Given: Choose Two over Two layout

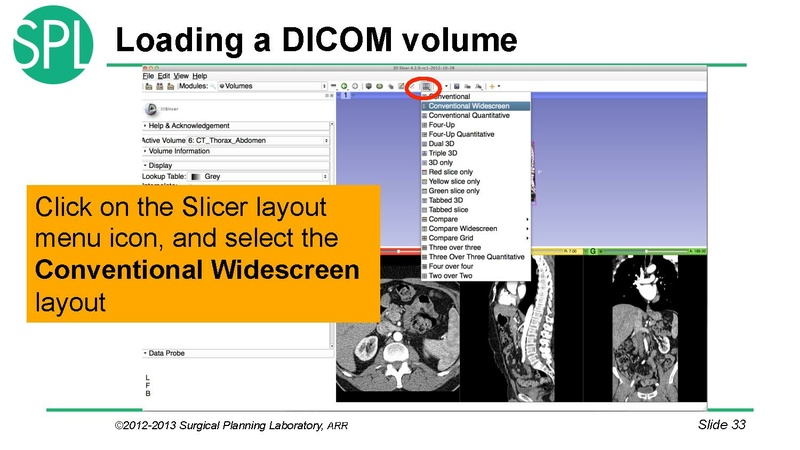Looking at the screenshot, I should (x=476, y=276).
